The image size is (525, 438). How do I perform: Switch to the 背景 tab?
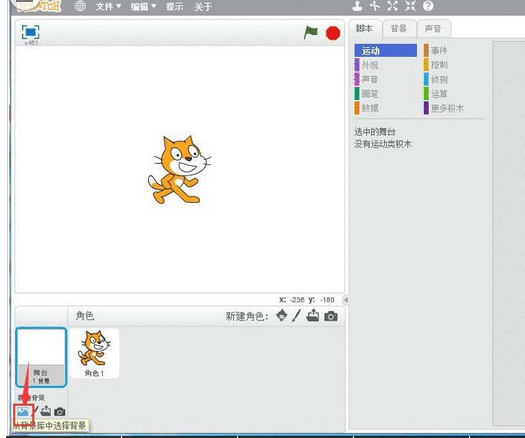399,29
